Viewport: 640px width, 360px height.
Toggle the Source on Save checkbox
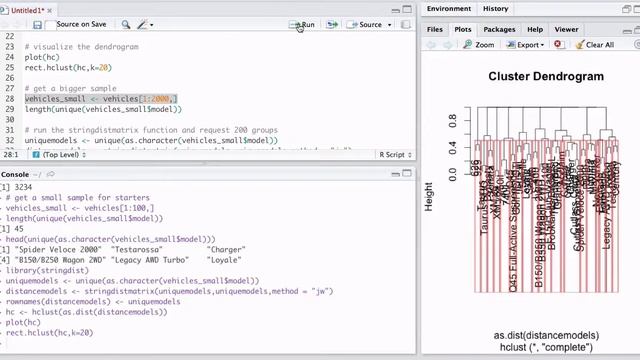point(50,25)
